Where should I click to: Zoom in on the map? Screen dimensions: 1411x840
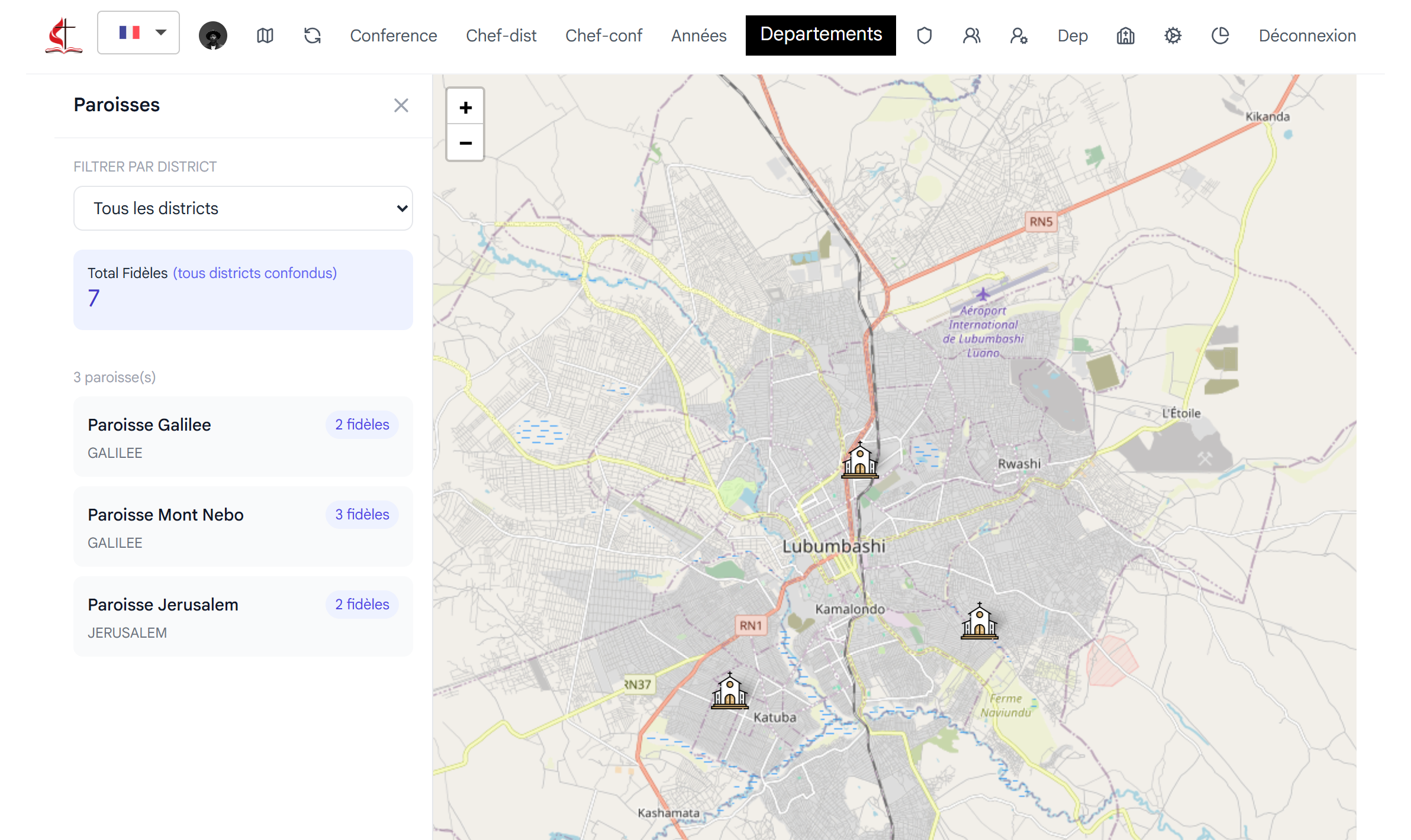(465, 107)
